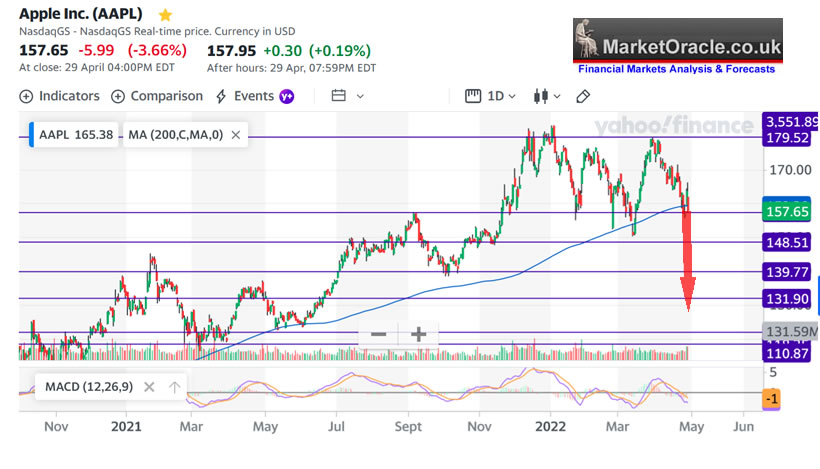The height and width of the screenshot is (469, 820).
Task: Click the 131.59M volume tag
Action: pyautogui.click(x=790, y=331)
